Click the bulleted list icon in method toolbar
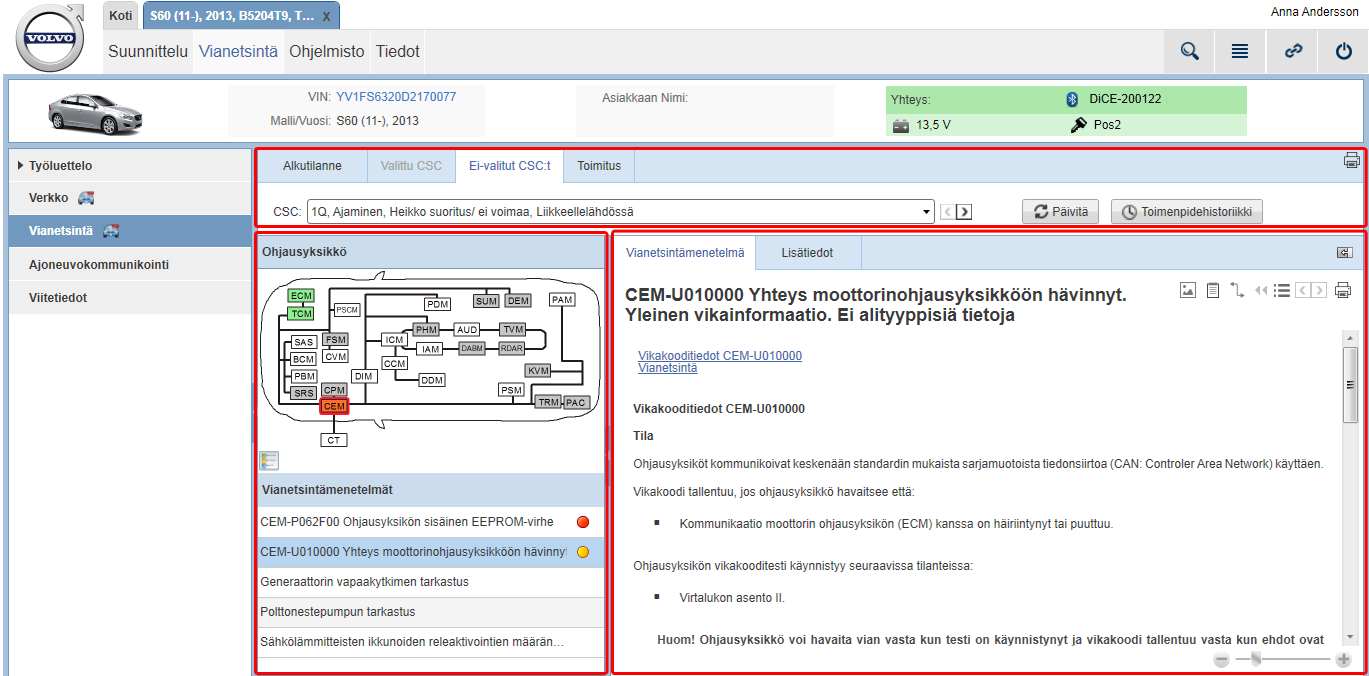Image resolution: width=1369 pixels, height=676 pixels. [1281, 290]
